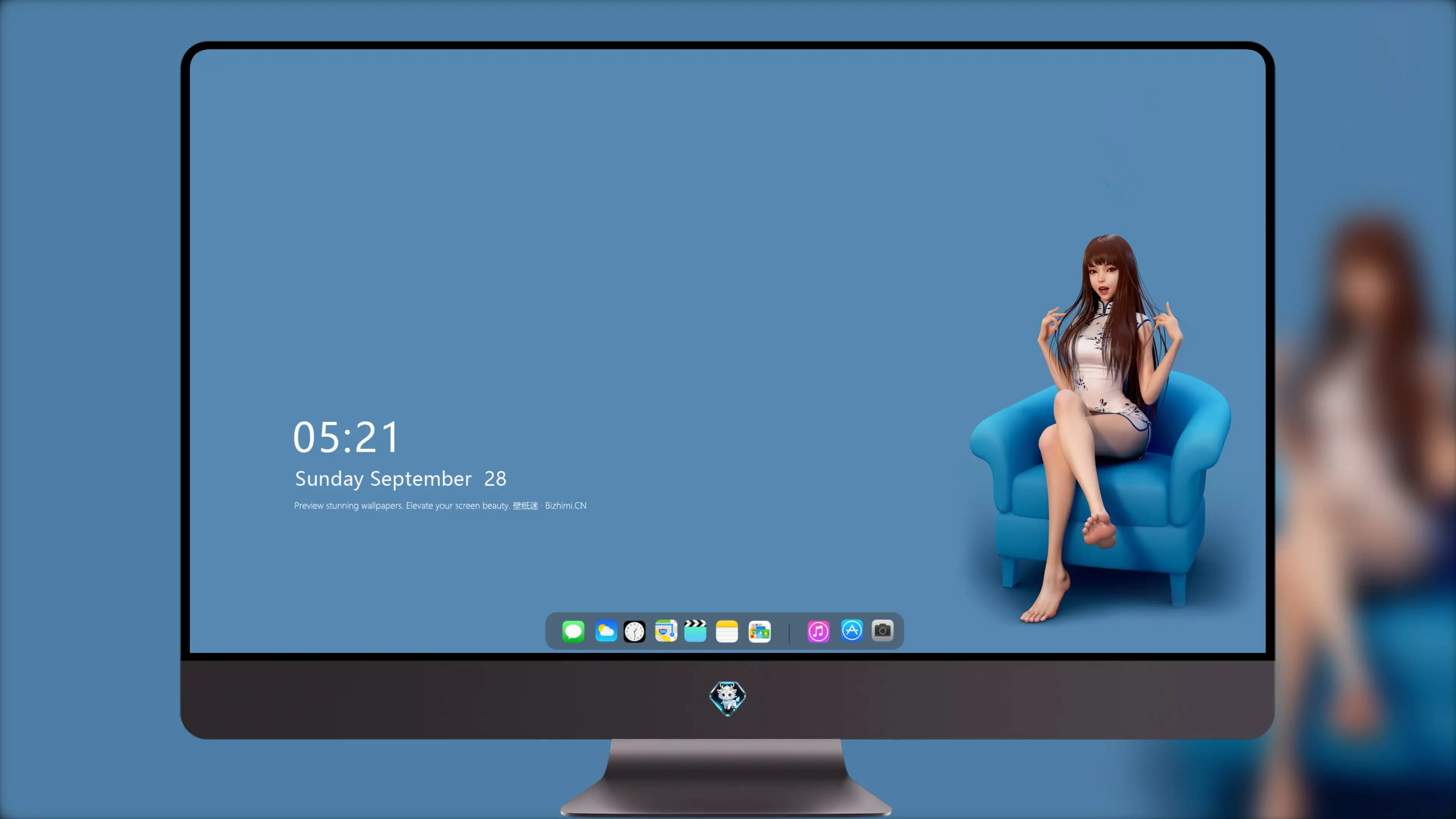Click the Bizhimi.CN tagline text
Screen dimensions: 1456x819
point(440,506)
